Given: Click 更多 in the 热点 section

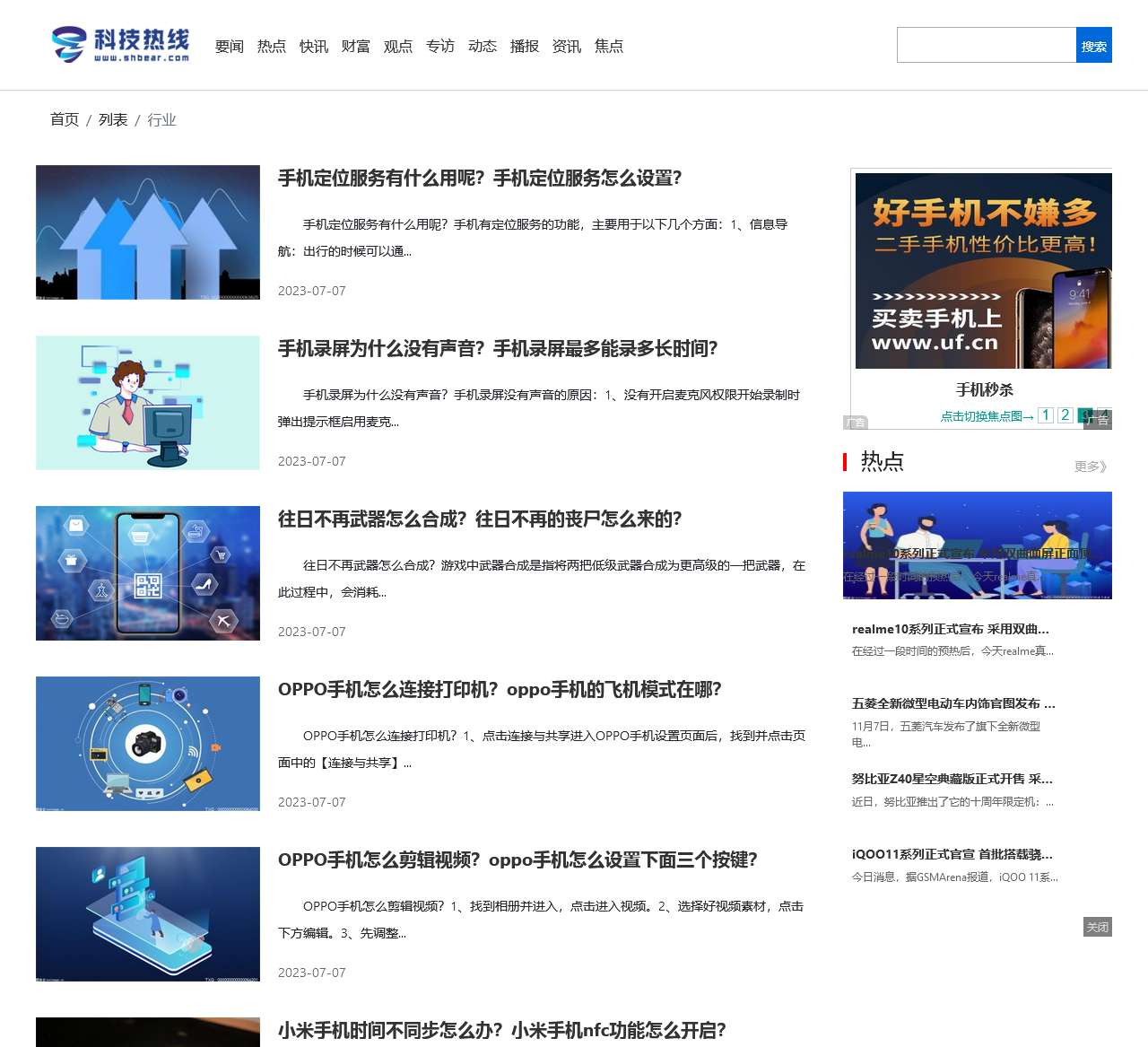Looking at the screenshot, I should tap(1086, 465).
